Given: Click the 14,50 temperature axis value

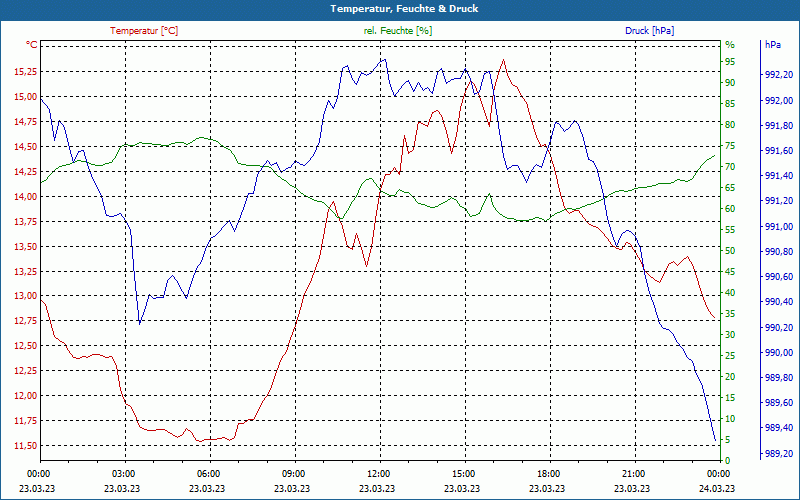Looking at the screenshot, I should pyautogui.click(x=26, y=146).
